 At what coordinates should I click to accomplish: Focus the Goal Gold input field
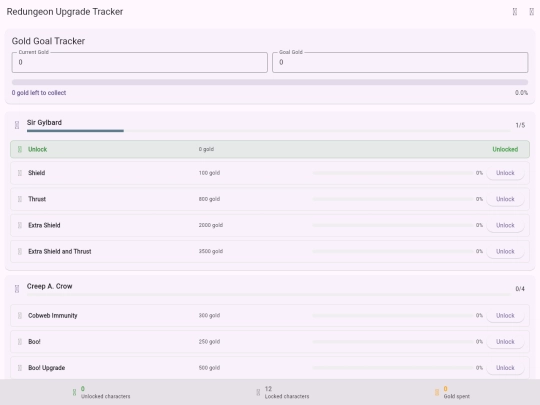pyautogui.click(x=400, y=62)
